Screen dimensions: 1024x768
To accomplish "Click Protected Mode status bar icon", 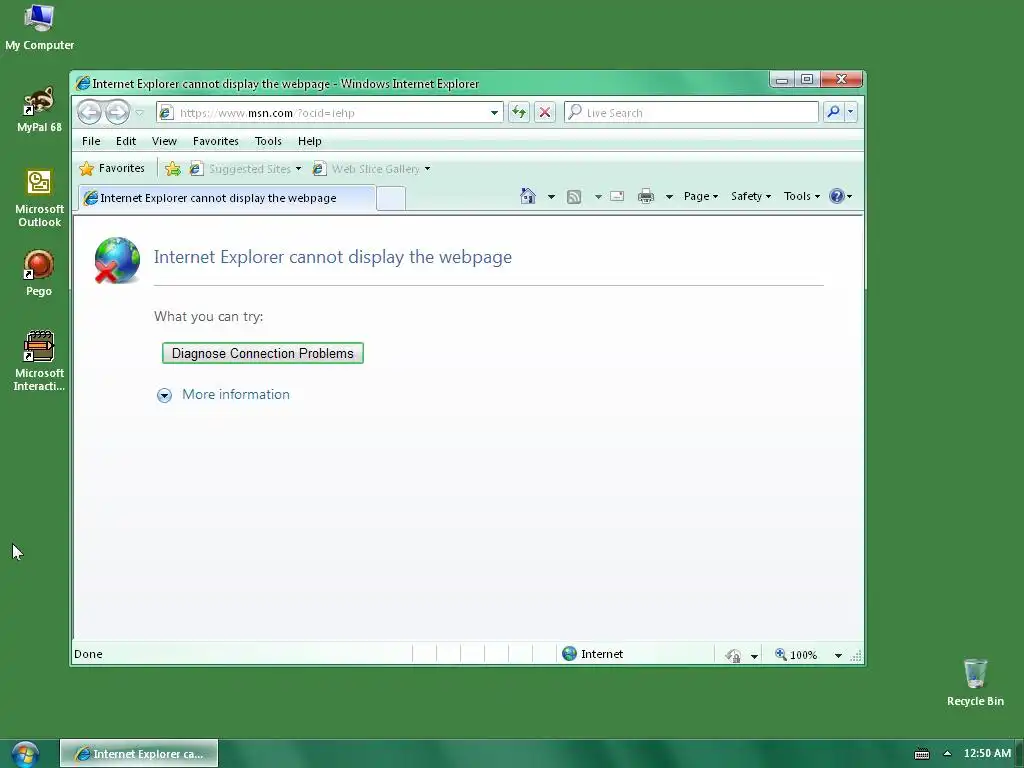I will pyautogui.click(x=733, y=654).
